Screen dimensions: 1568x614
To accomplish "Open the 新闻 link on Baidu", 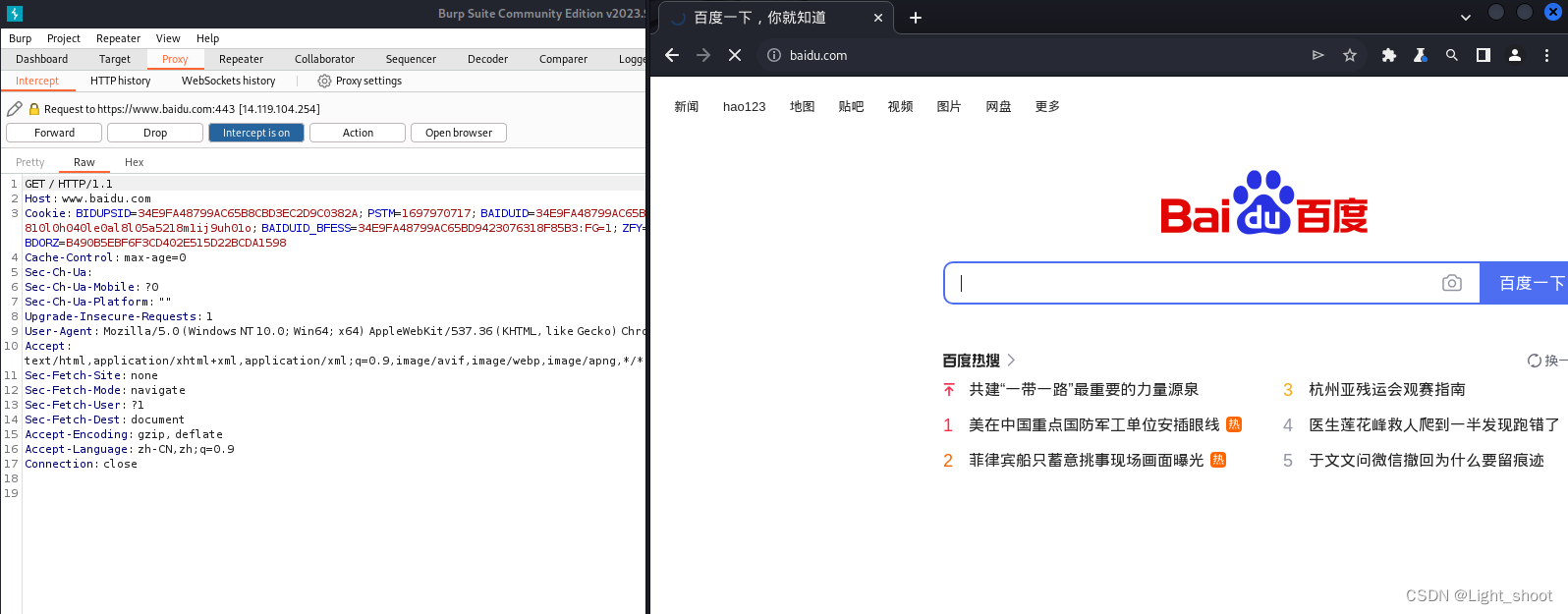I will pyautogui.click(x=687, y=106).
